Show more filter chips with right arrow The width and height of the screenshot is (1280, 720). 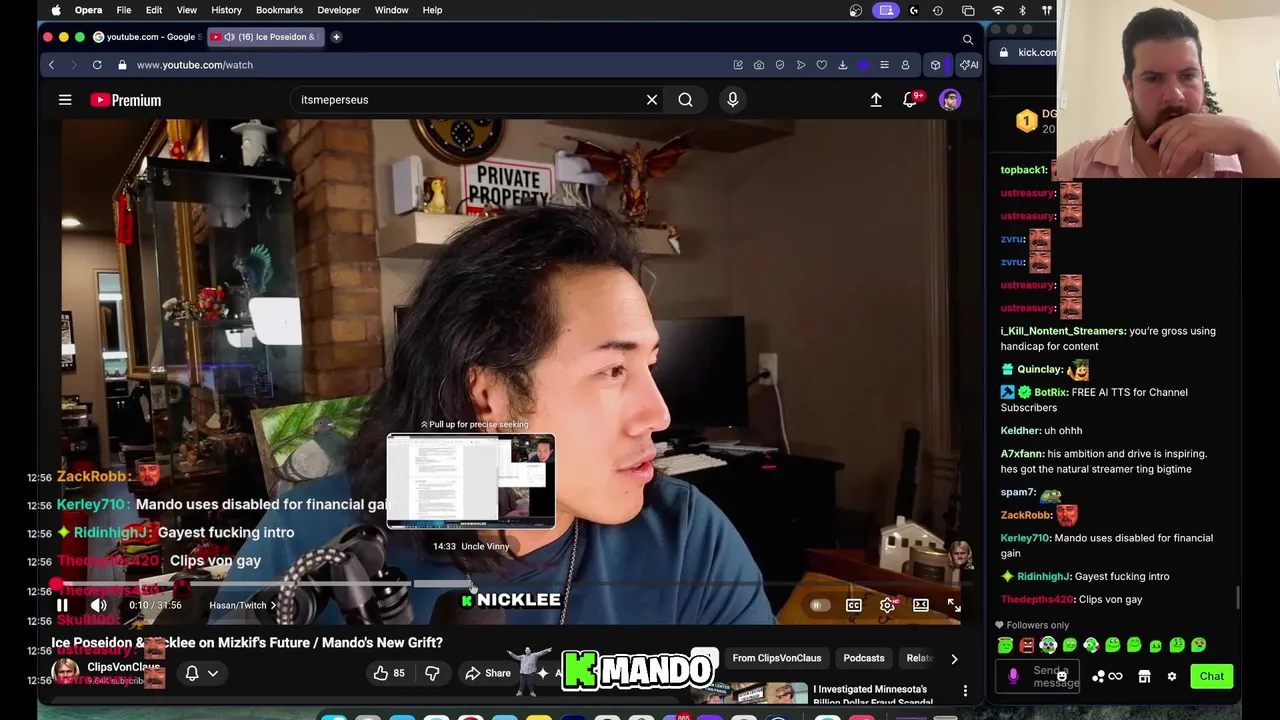(x=954, y=658)
